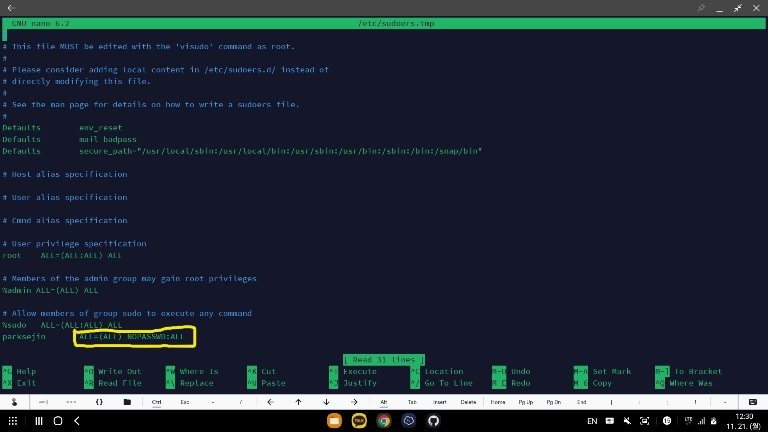Tap the curly braces icon in the keys row
This screenshot has height=432, width=768.
click(99, 402)
